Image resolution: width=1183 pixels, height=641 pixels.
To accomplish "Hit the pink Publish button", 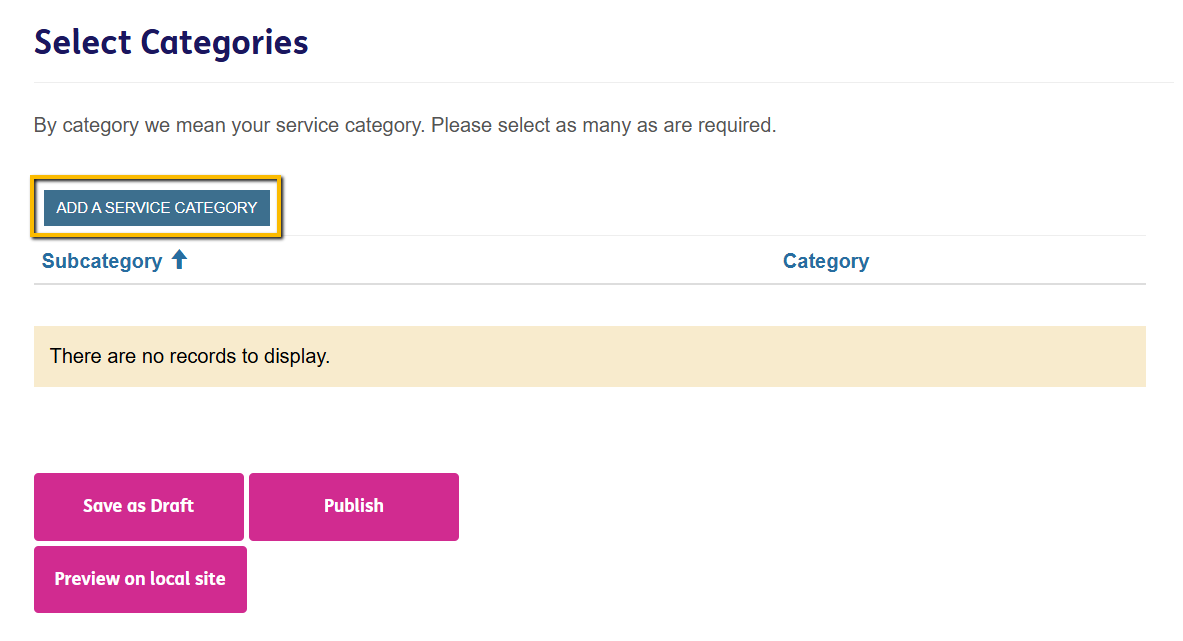I will [353, 506].
